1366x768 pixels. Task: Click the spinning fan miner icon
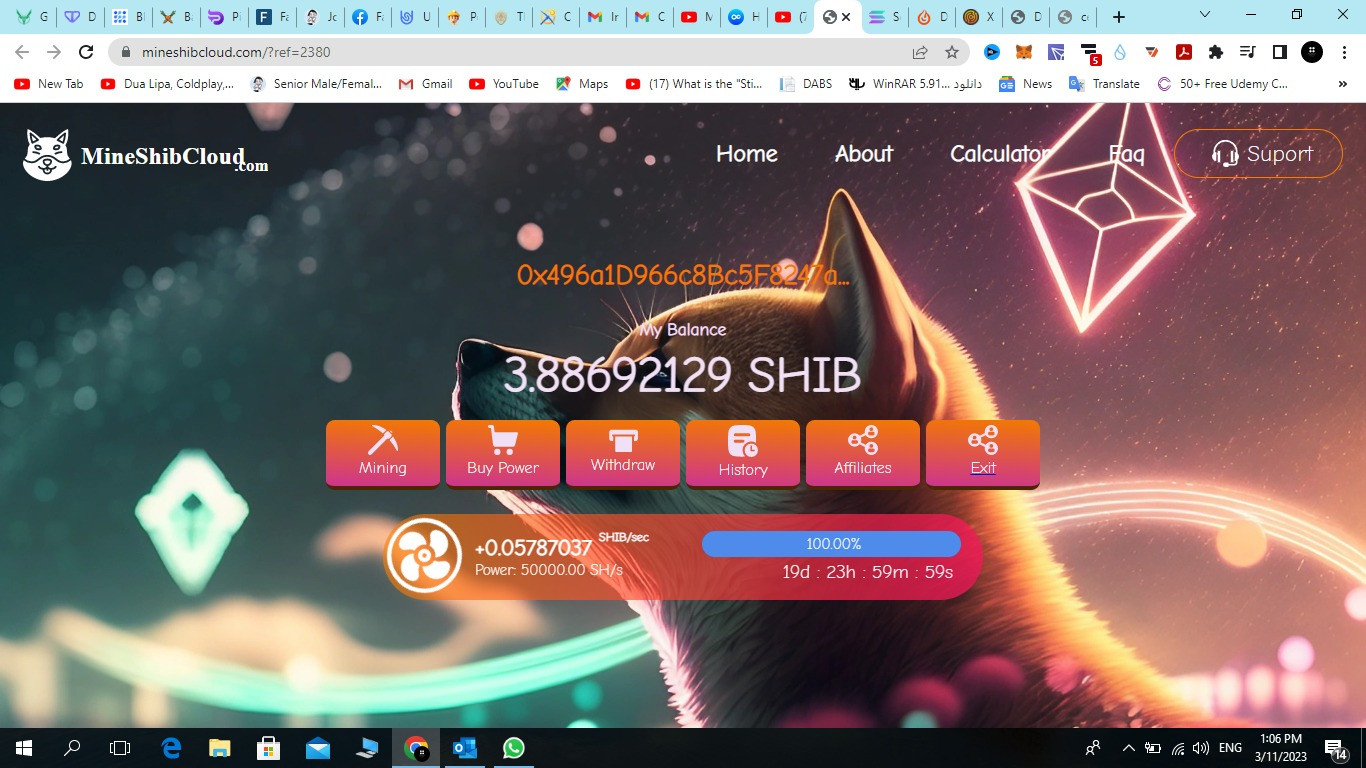(x=424, y=556)
